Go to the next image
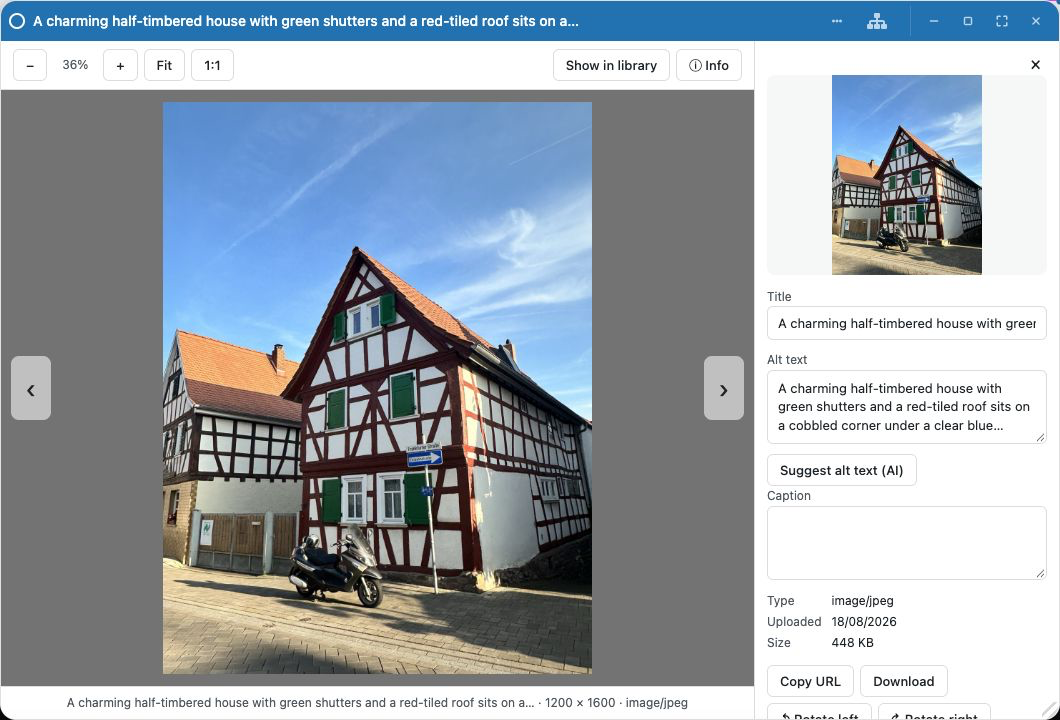Screen dimensions: 1060x720 point(723,389)
